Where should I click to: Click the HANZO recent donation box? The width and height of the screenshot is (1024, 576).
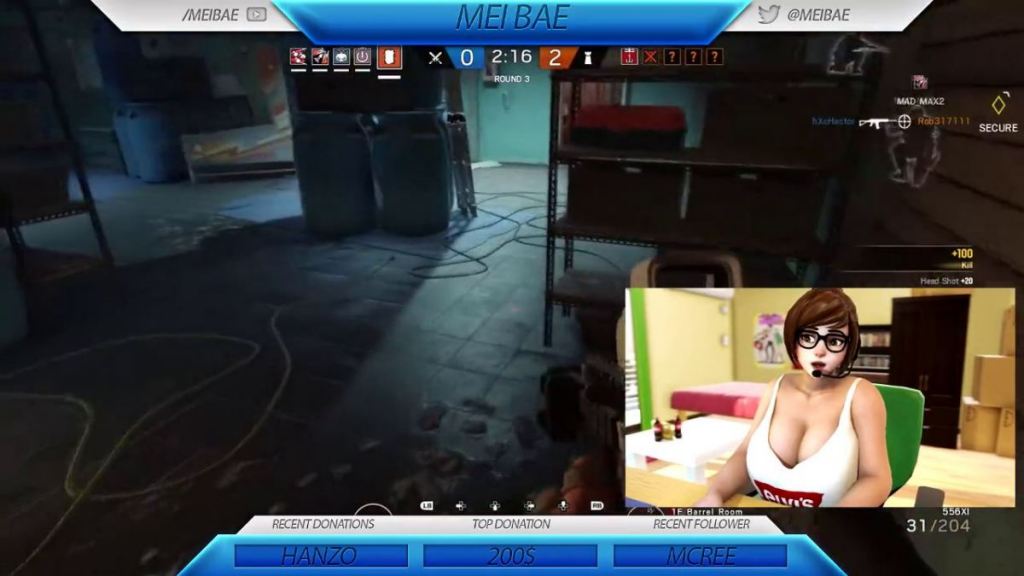(x=321, y=556)
